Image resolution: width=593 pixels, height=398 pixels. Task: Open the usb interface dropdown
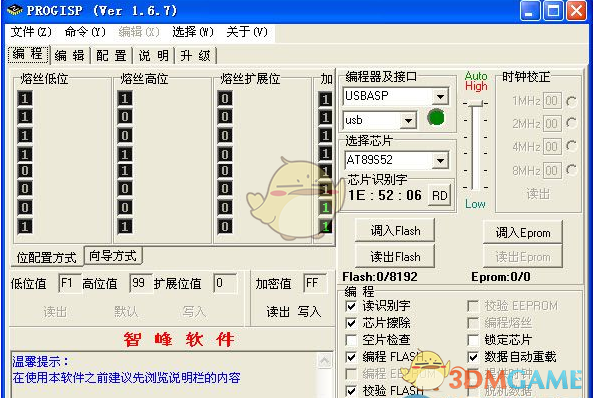408,121
